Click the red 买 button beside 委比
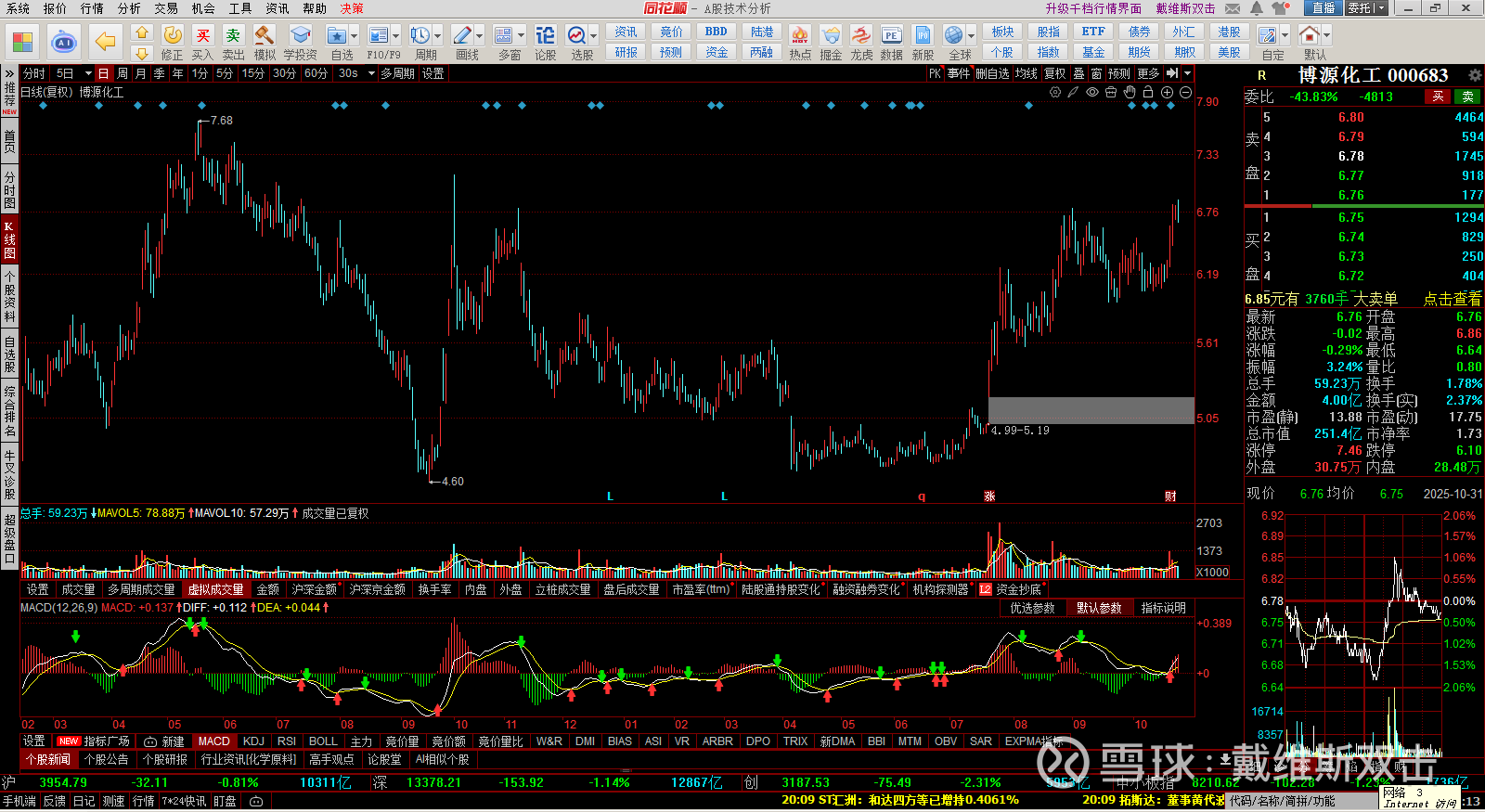 (1438, 97)
